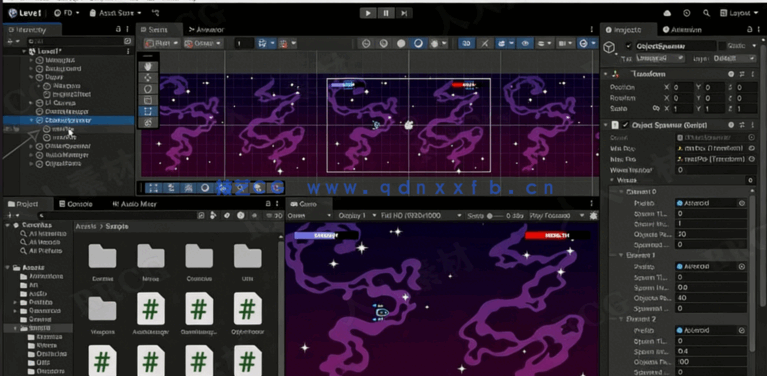Viewport: 767px width, 376px height.
Task: Toggle Scale constrained proportions link icon
Action: tap(655, 109)
